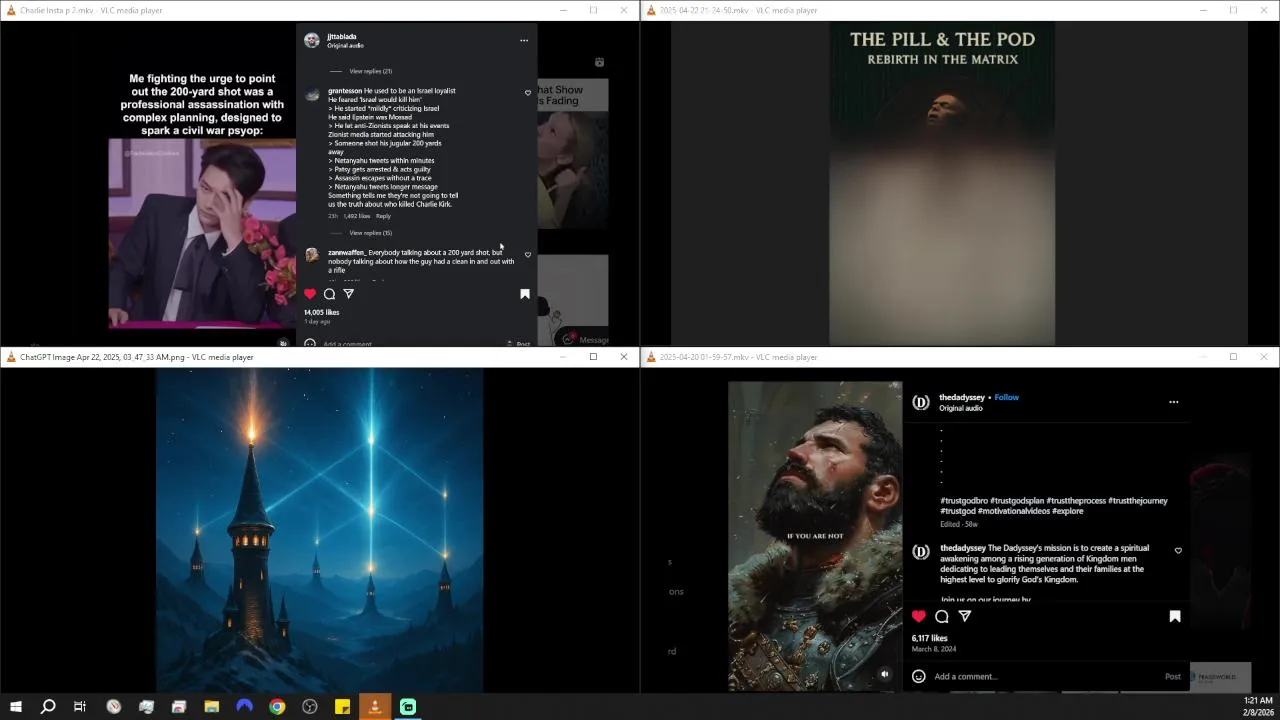Toggle the bookmark on jjttablada post
The height and width of the screenshot is (720, 1280).
(x=524, y=294)
